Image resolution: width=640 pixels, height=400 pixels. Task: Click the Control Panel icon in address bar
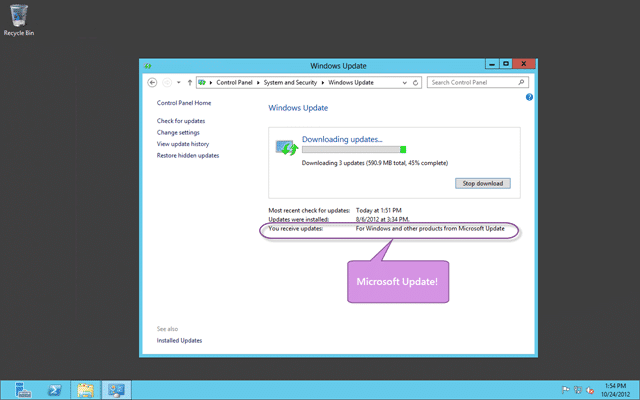click(x=202, y=82)
